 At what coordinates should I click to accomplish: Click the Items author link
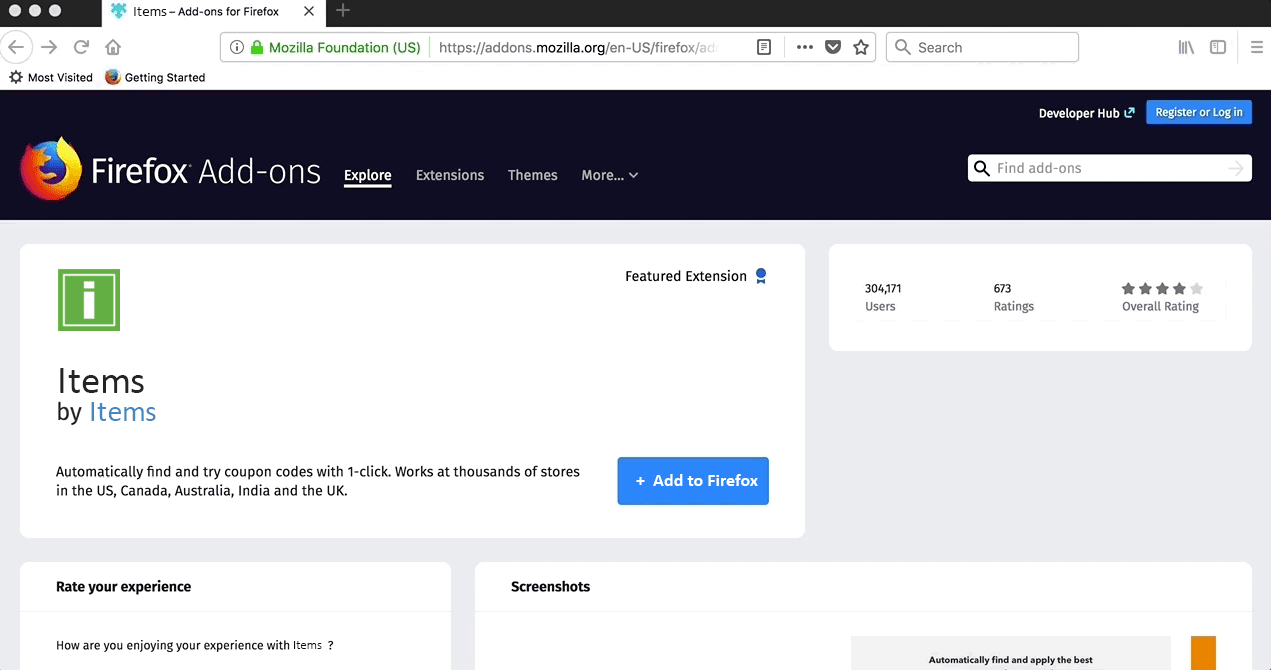click(x=122, y=412)
